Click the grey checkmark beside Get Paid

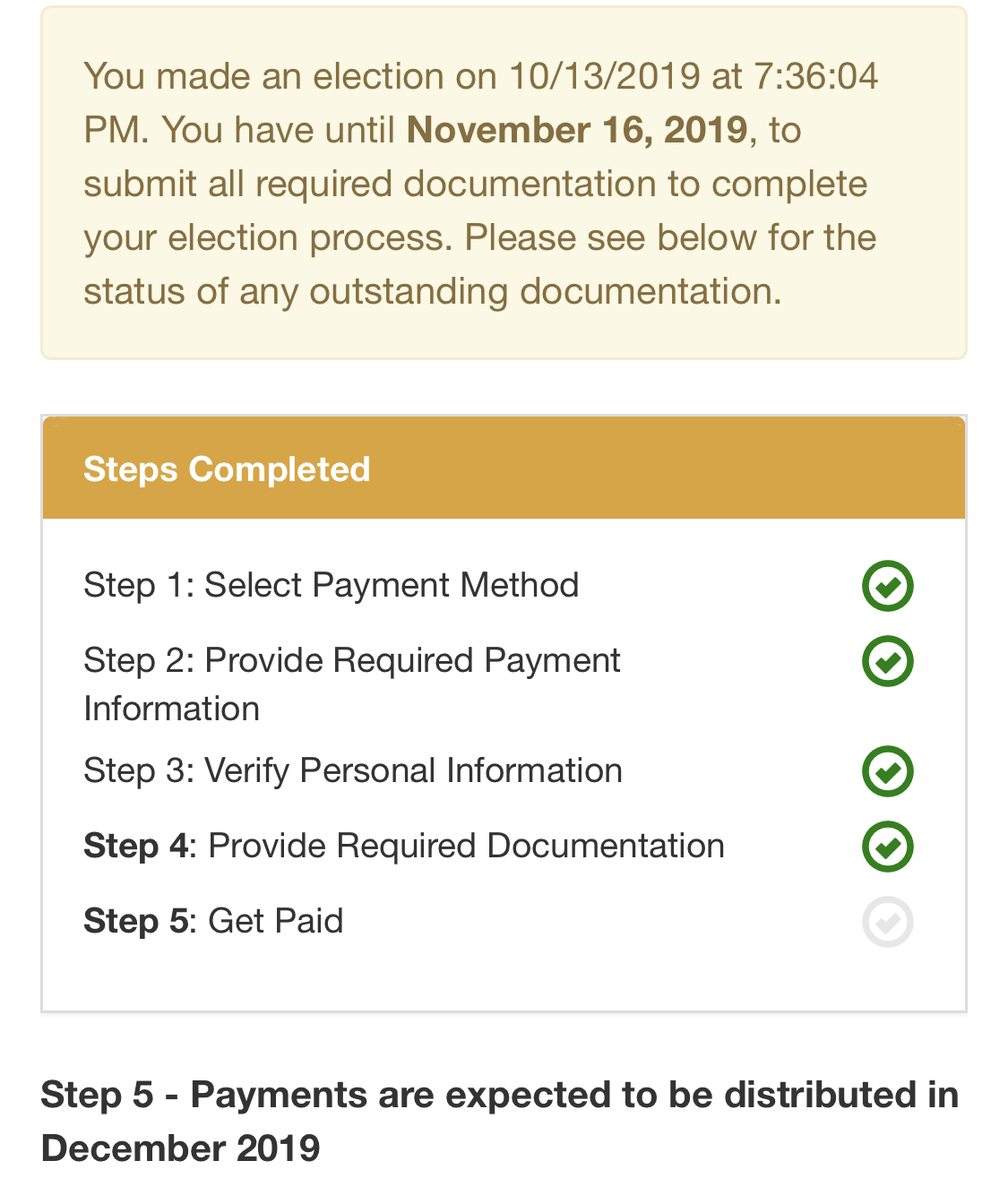click(x=887, y=922)
